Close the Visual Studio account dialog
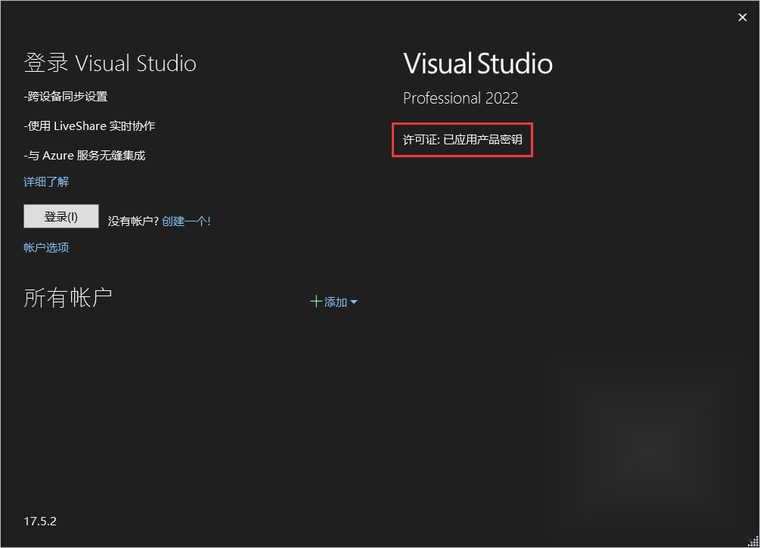760x548 pixels. point(742,17)
